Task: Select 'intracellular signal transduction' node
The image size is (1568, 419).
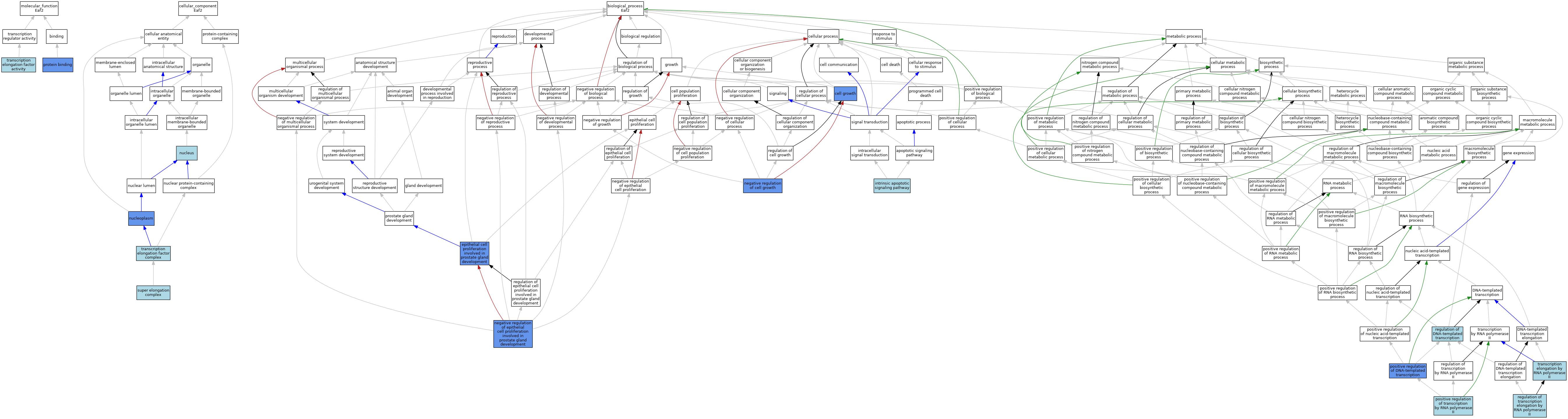Action: (869, 153)
